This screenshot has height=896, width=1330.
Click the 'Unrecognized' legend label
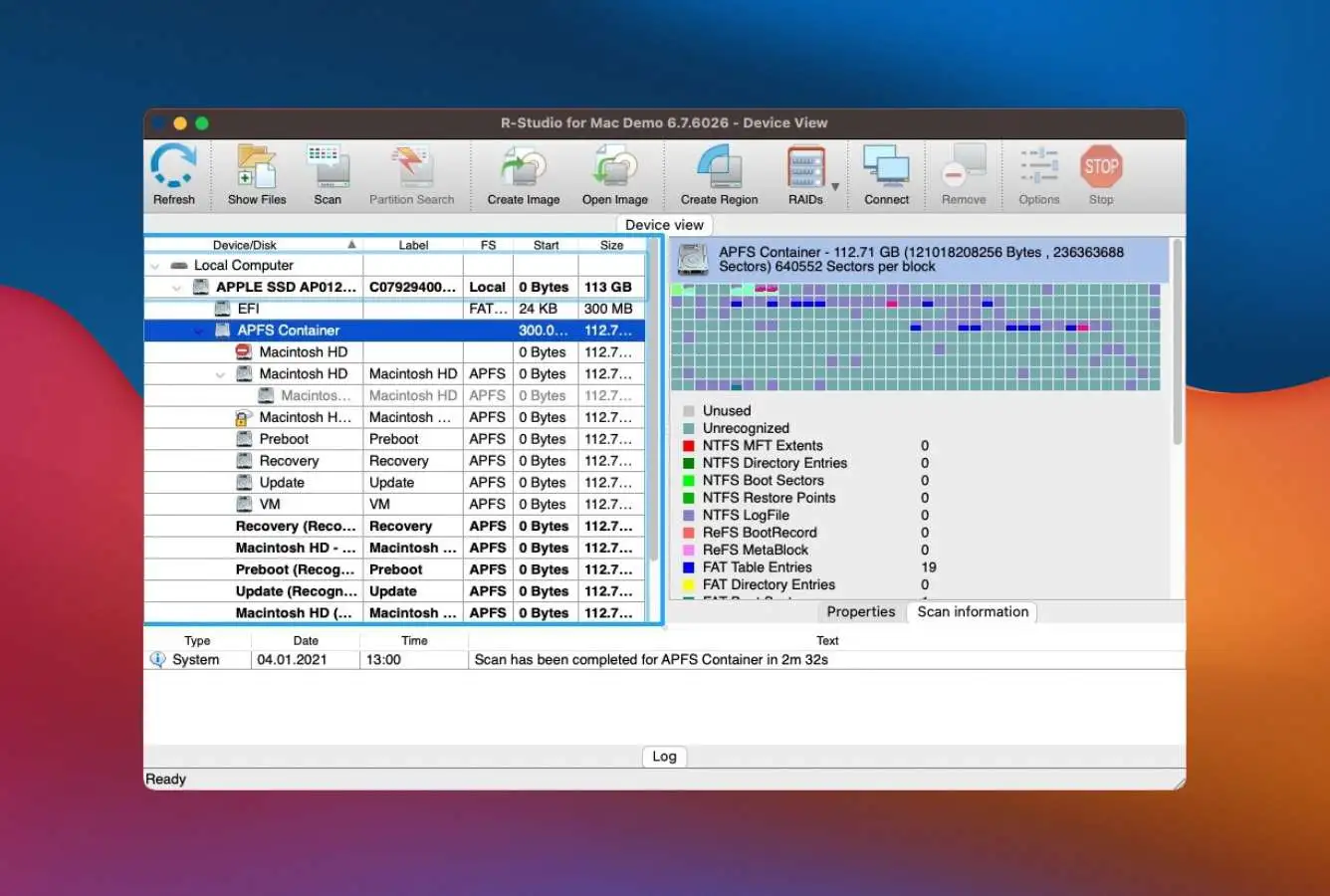(x=746, y=428)
